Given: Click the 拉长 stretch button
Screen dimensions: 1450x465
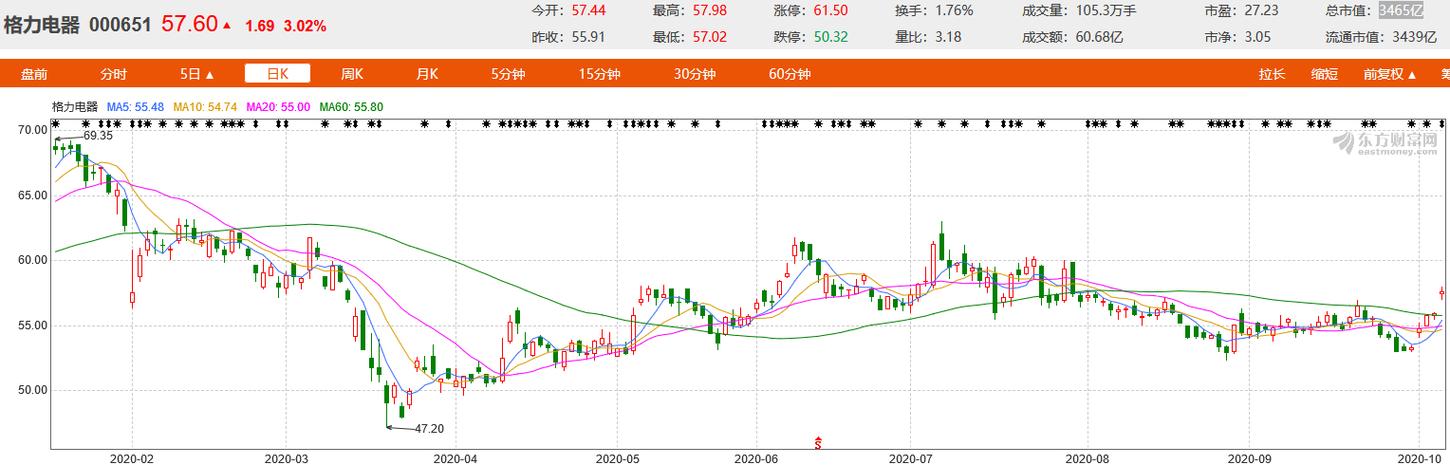Looking at the screenshot, I should click(1272, 74).
